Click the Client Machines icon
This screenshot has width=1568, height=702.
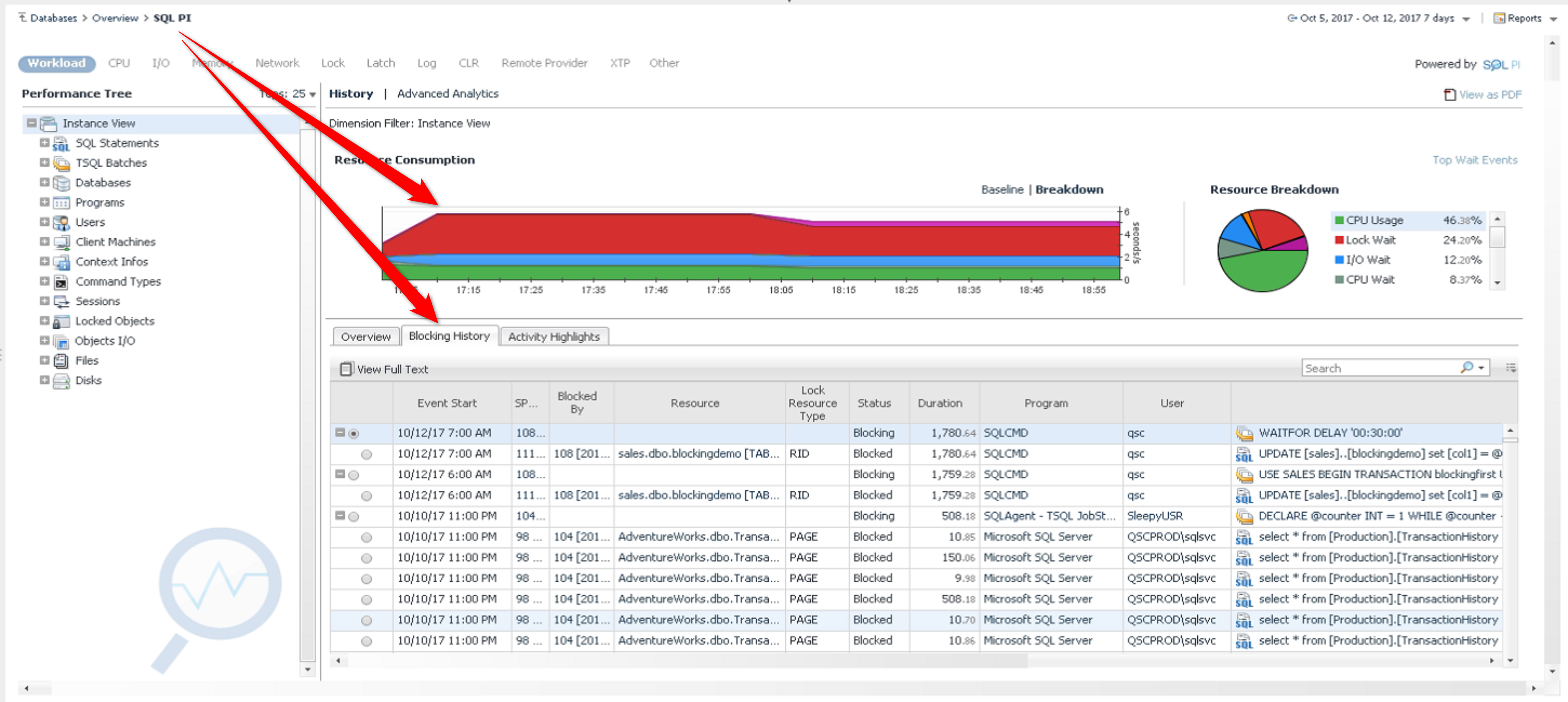[61, 242]
